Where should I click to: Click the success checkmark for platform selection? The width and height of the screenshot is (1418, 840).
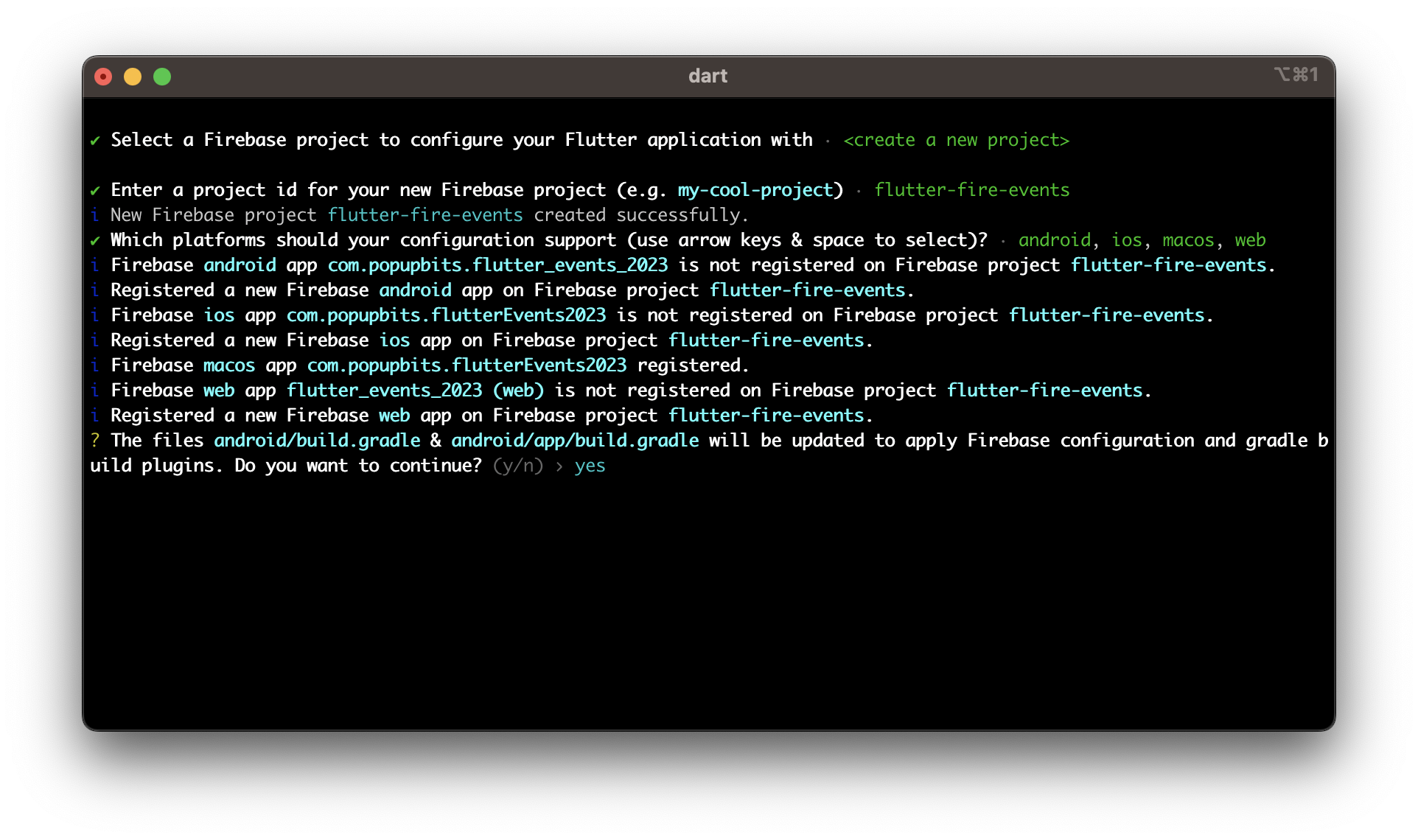[x=95, y=240]
